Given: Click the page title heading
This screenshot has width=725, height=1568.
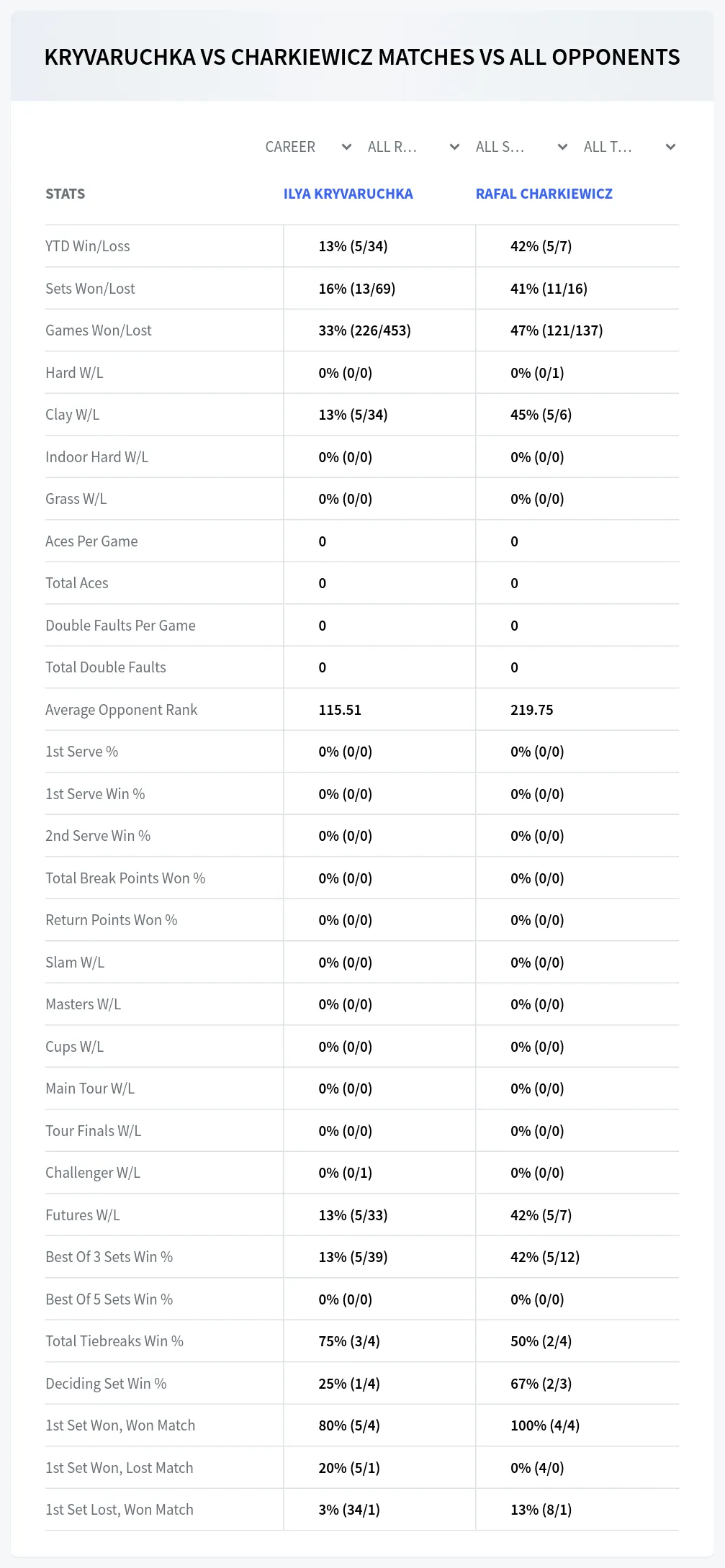Looking at the screenshot, I should click(362, 57).
